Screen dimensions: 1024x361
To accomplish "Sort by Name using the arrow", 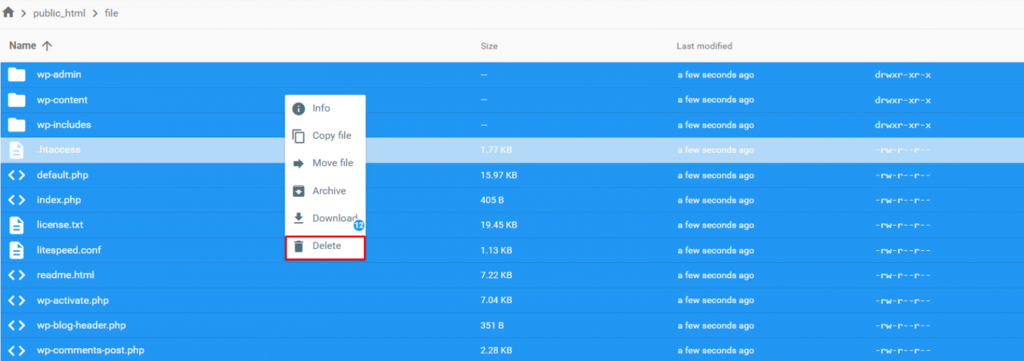I will [46, 46].
